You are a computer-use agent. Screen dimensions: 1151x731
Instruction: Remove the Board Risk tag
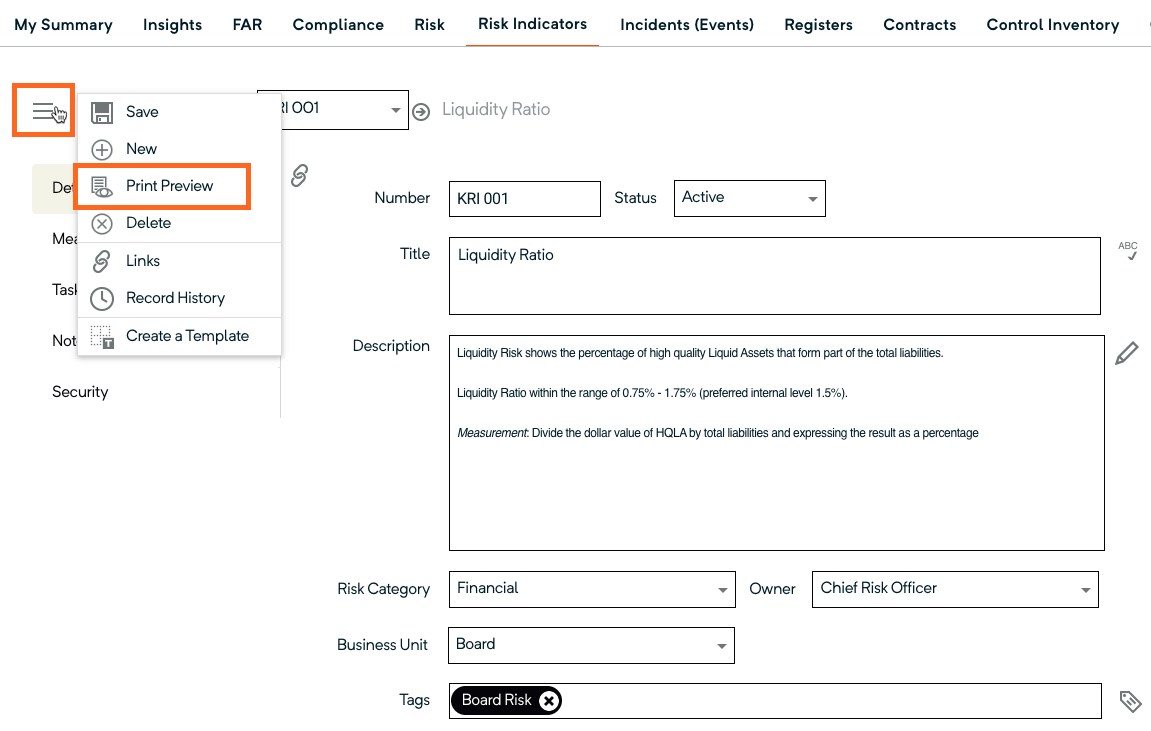pos(548,701)
